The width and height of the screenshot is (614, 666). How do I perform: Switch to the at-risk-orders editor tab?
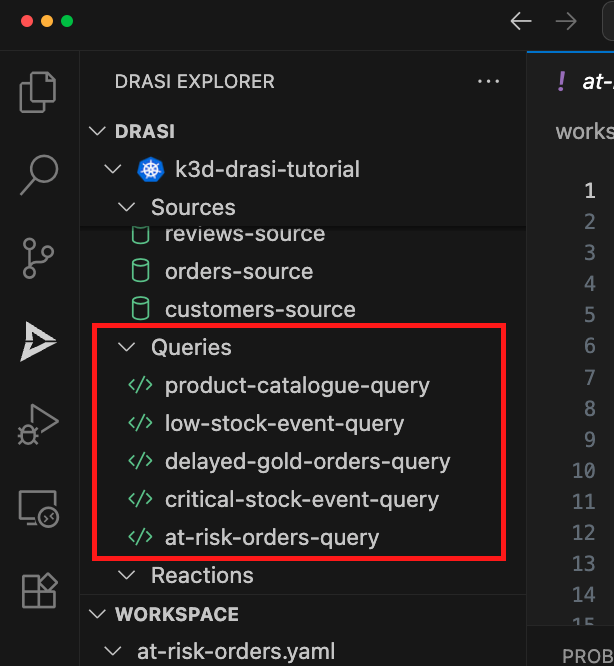pyautogui.click(x=590, y=82)
